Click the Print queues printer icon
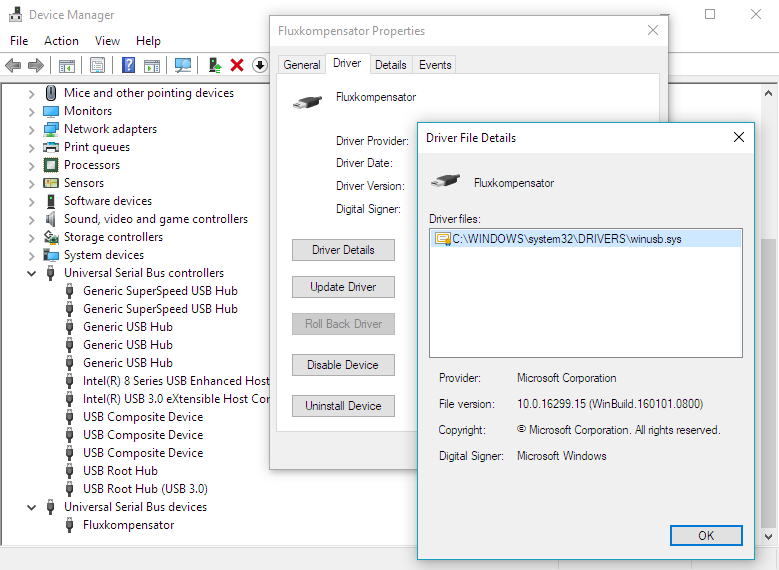 click(x=51, y=147)
